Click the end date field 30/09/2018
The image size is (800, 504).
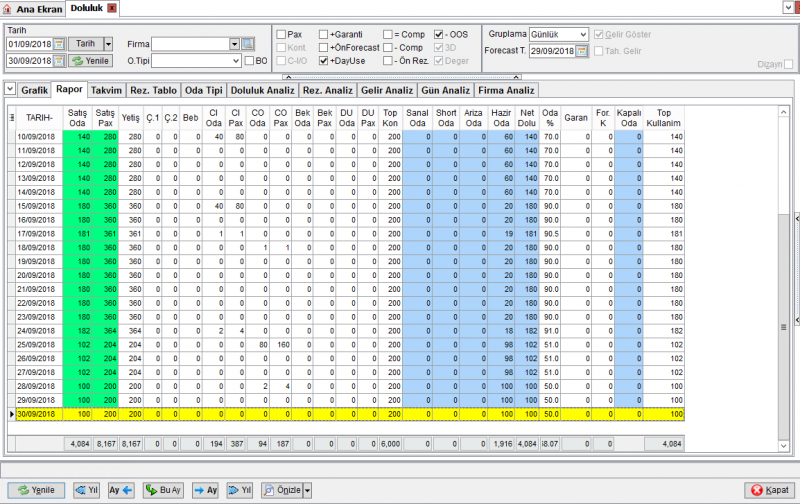pyautogui.click(x=30, y=61)
